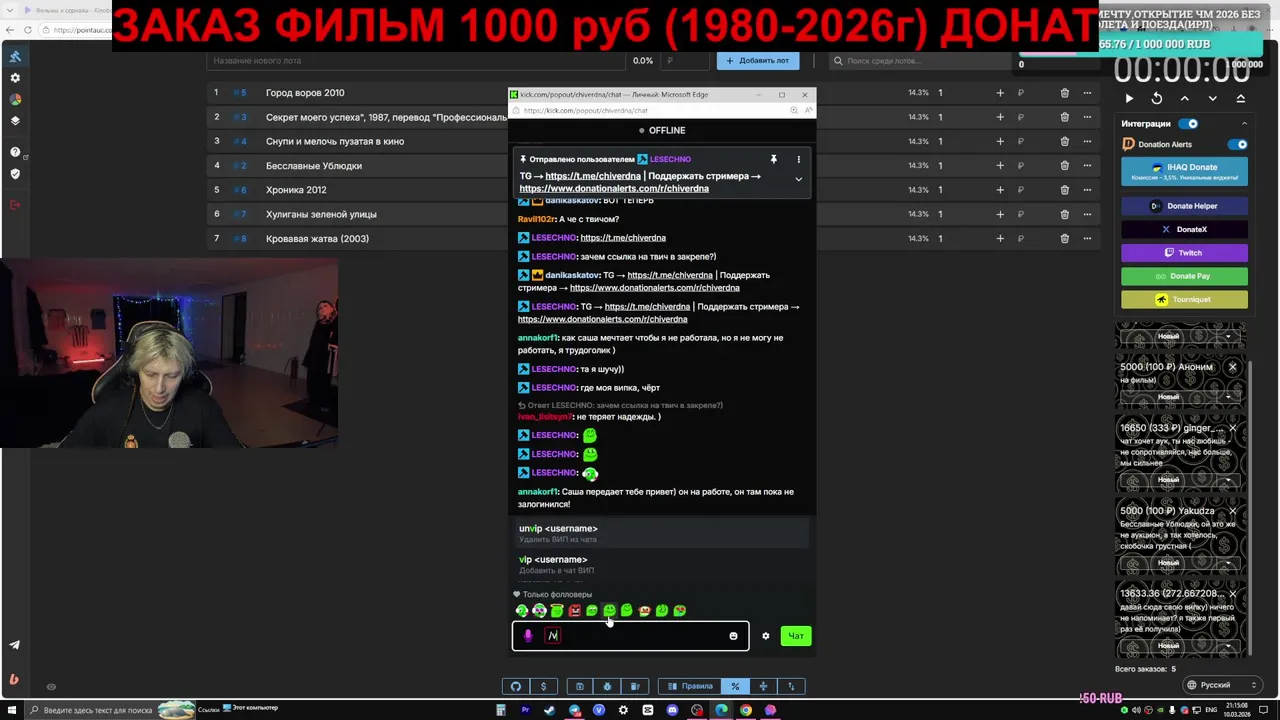Open Steam from the taskbar
The height and width of the screenshot is (720, 1280).
click(550, 710)
